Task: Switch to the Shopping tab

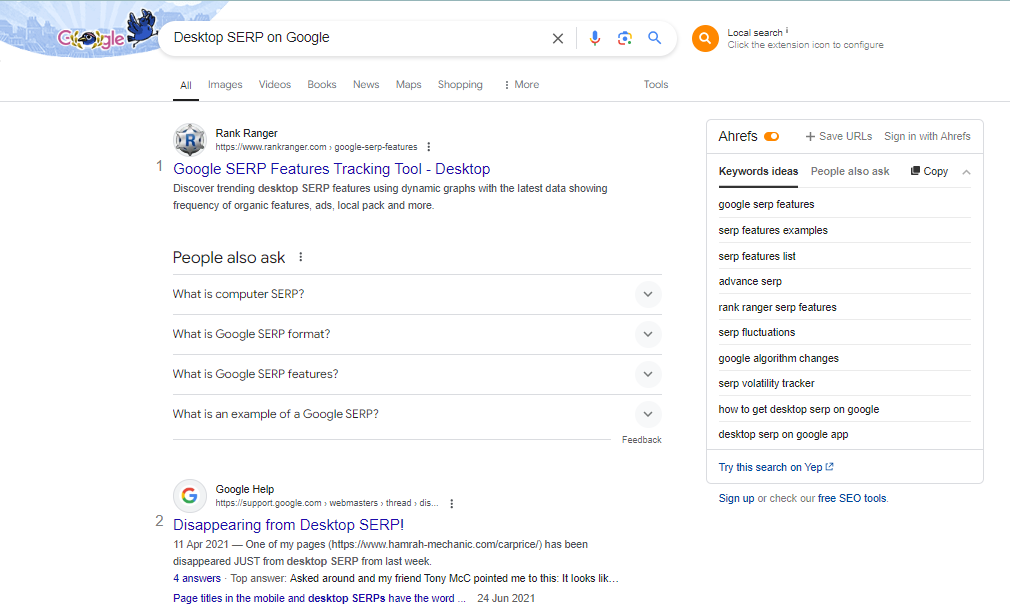Action: pos(460,84)
